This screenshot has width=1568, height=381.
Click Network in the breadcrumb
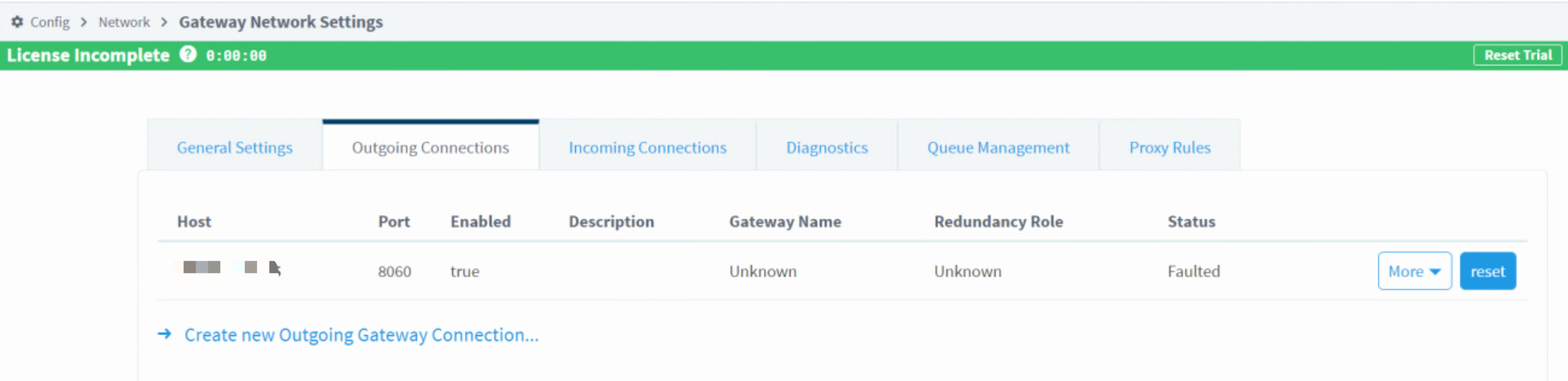tap(124, 22)
